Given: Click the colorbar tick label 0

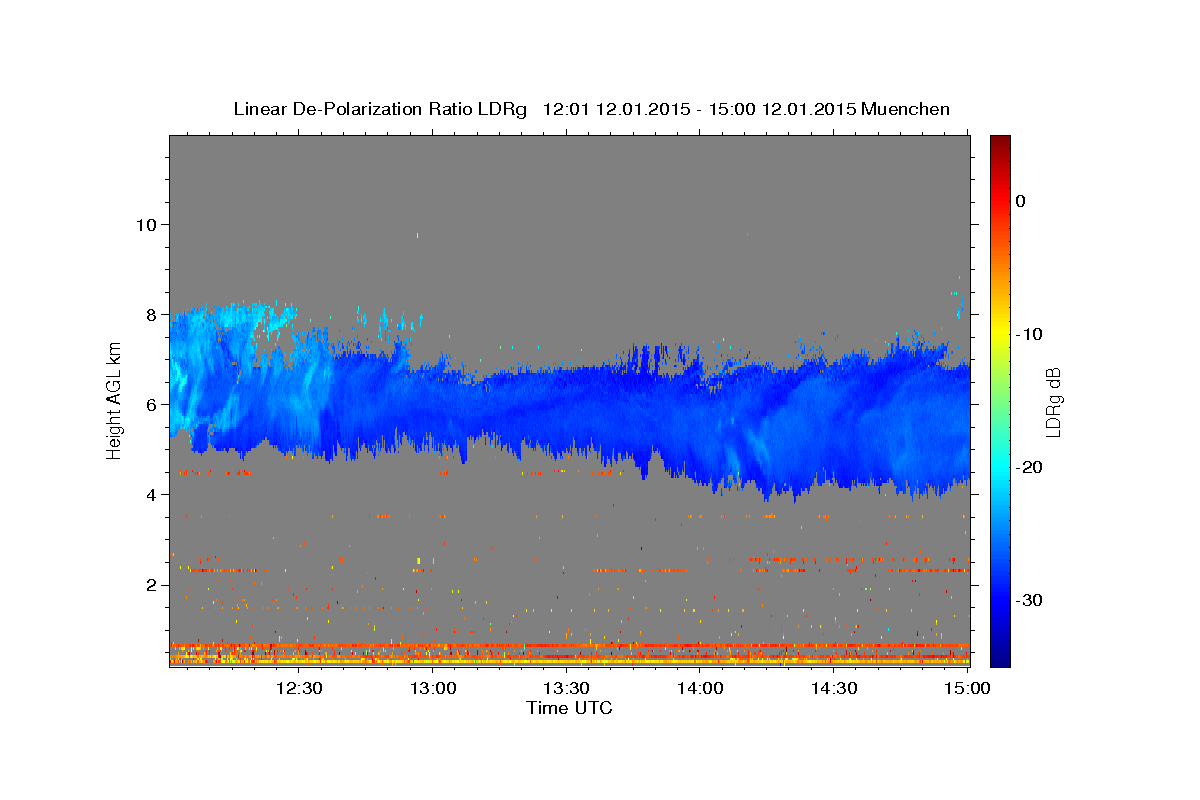Looking at the screenshot, I should pyautogui.click(x=1021, y=201).
